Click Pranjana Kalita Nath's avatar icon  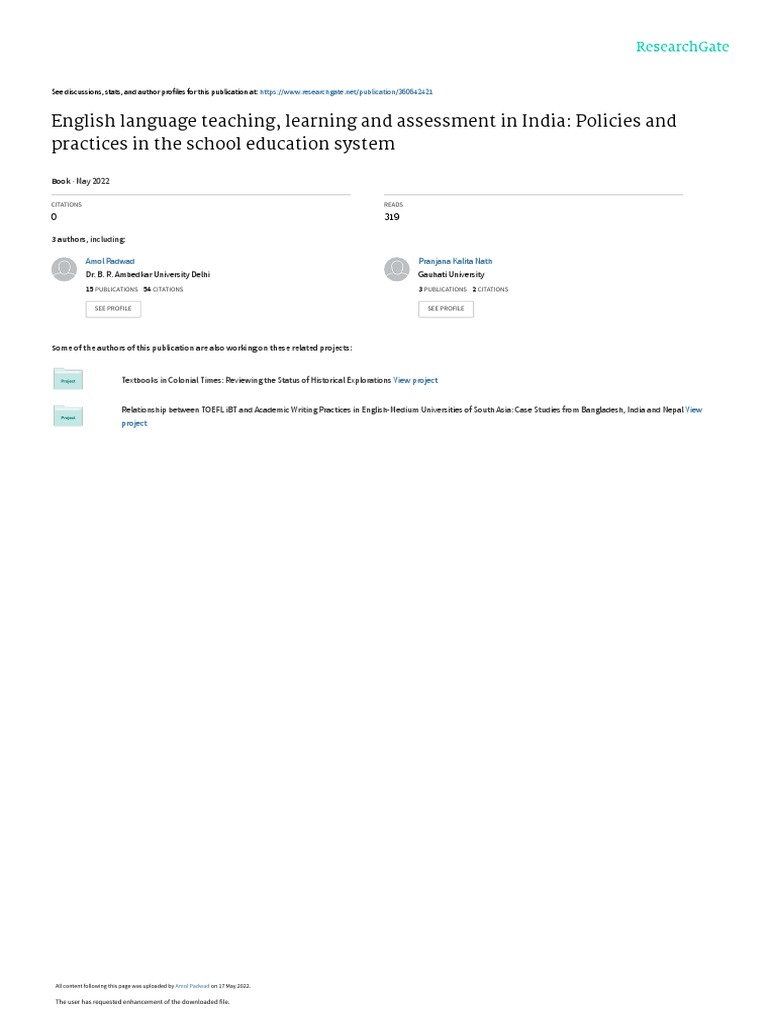click(x=397, y=269)
